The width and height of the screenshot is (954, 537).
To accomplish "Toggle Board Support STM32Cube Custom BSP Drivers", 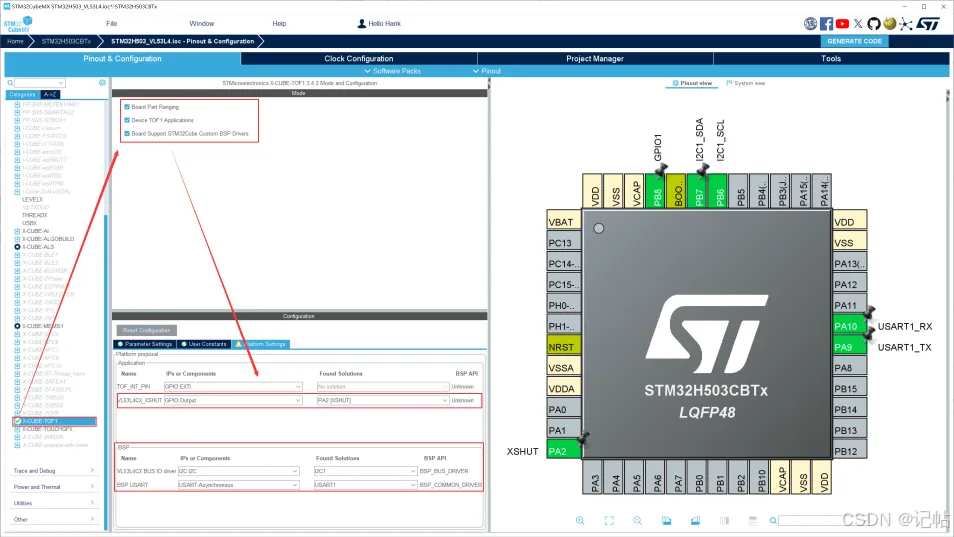I will 126,133.
